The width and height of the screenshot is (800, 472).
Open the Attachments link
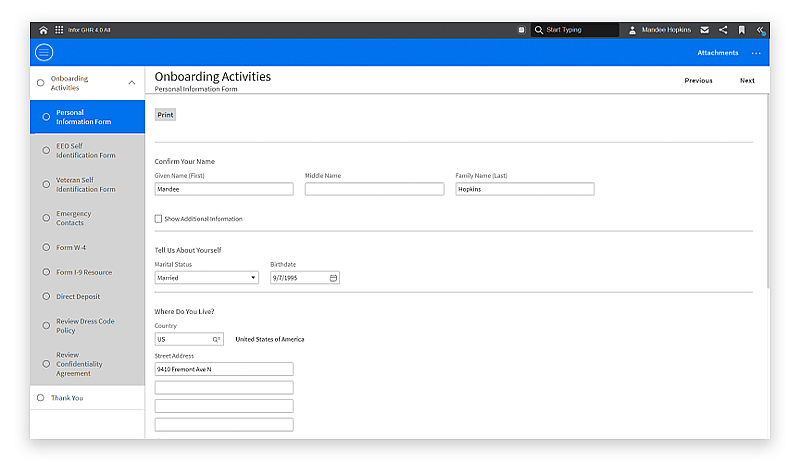click(x=717, y=53)
